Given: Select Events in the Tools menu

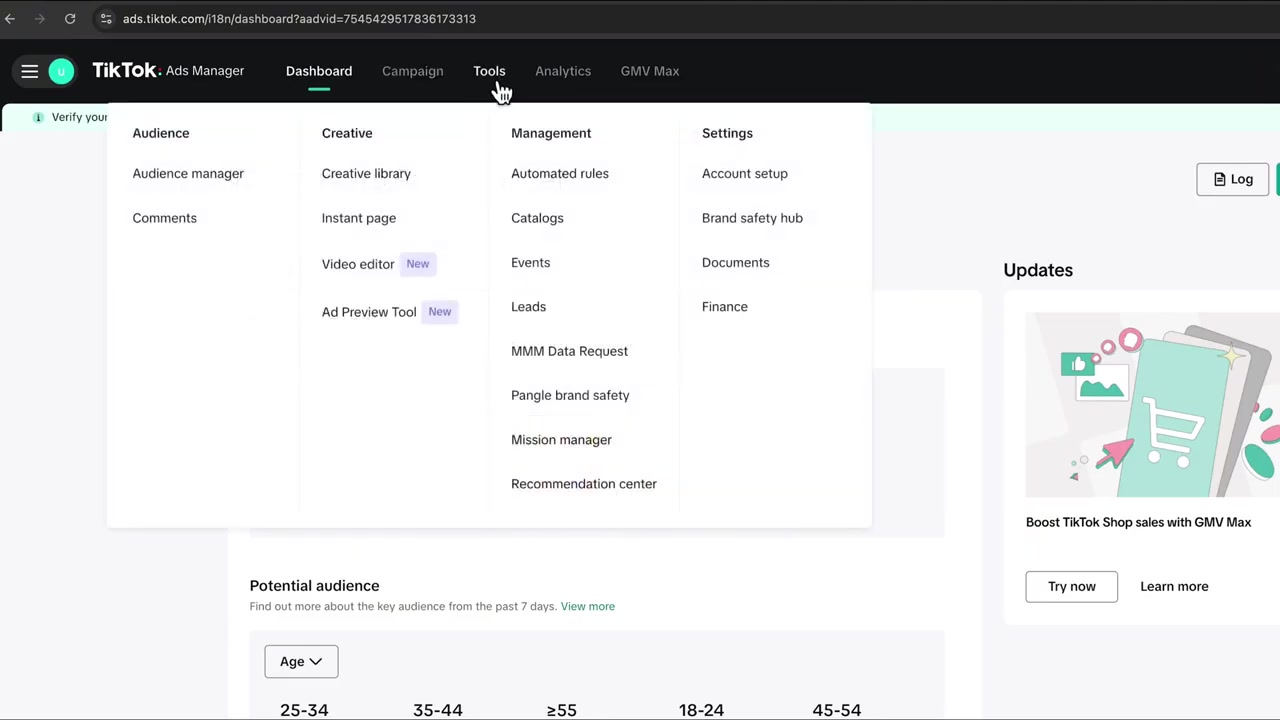Looking at the screenshot, I should (x=530, y=262).
